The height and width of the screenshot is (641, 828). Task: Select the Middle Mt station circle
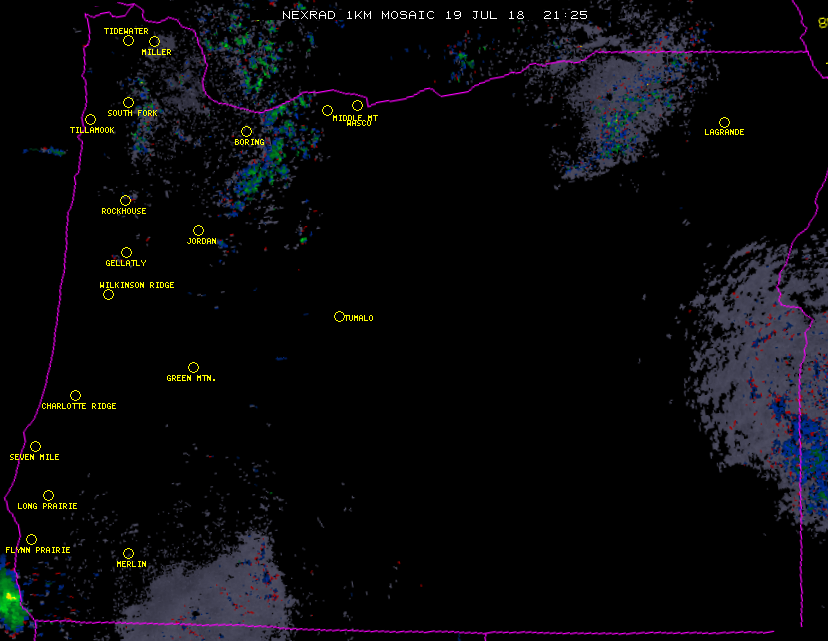(327, 111)
